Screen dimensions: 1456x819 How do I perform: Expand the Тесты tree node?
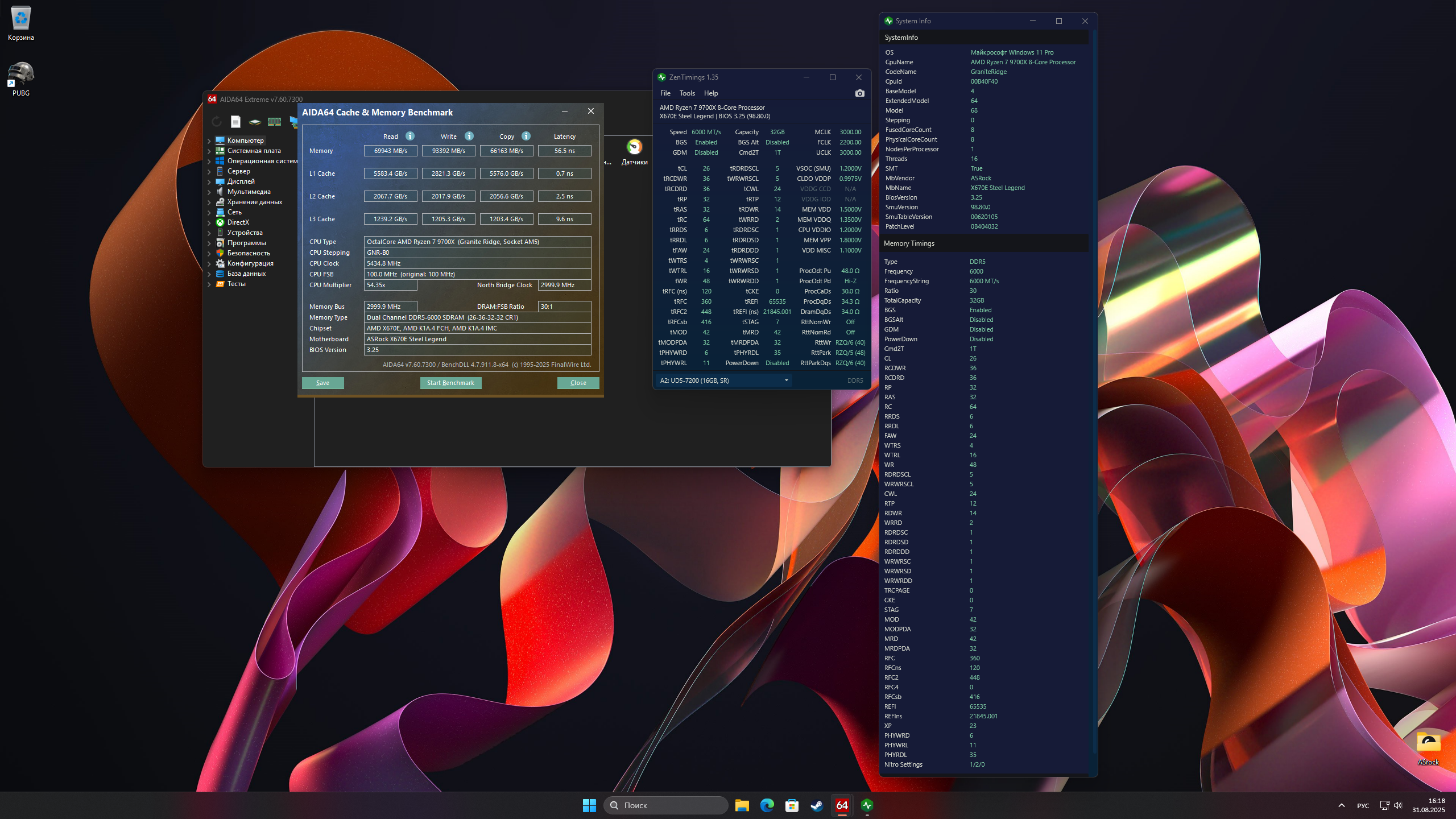click(209, 284)
